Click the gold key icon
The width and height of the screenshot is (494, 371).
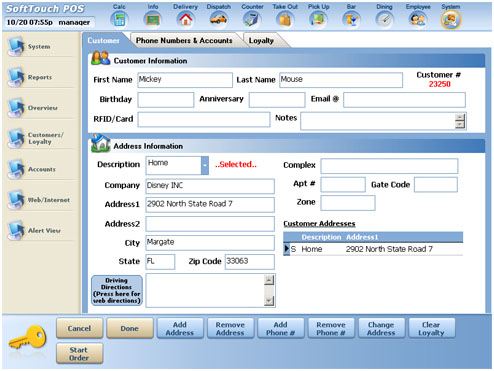point(27,337)
